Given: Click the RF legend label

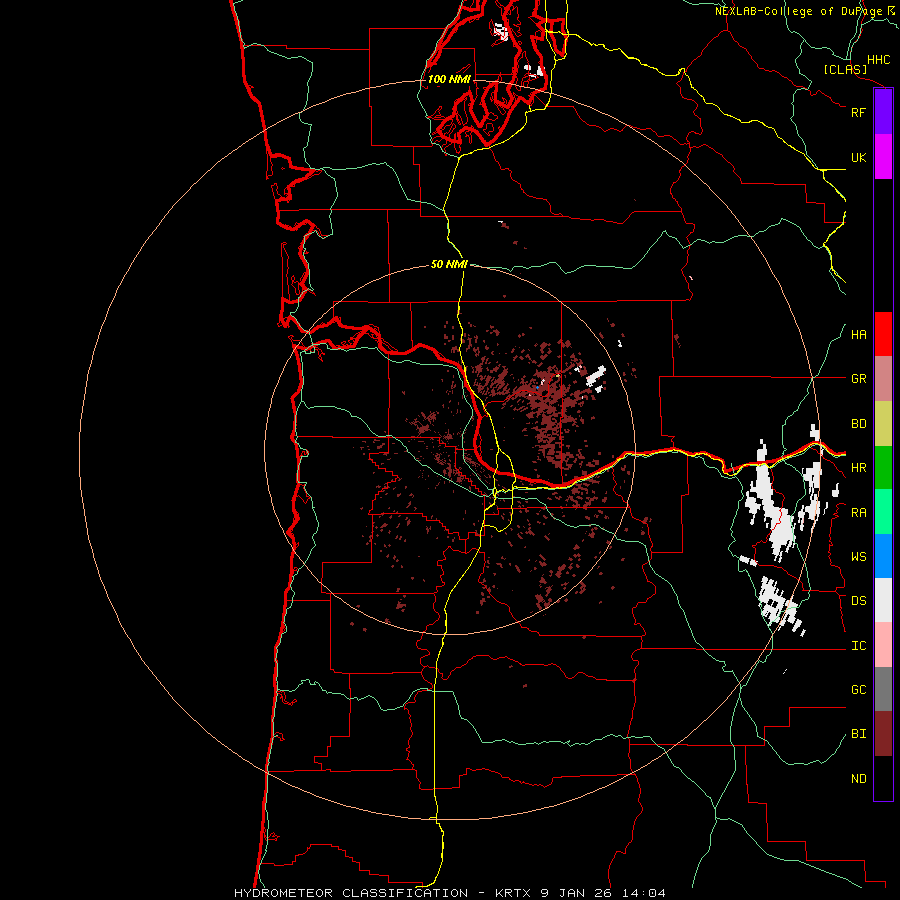Looking at the screenshot, I should tap(858, 112).
